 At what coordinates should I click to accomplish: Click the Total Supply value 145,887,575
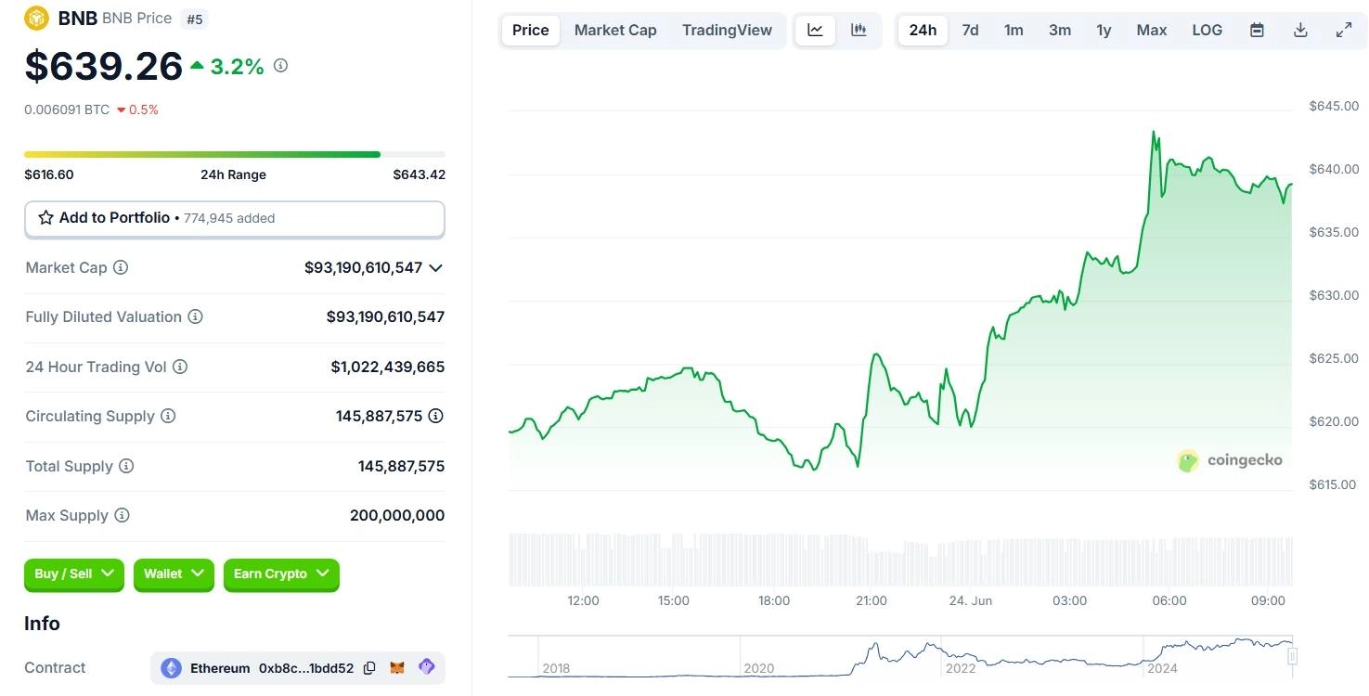401,466
